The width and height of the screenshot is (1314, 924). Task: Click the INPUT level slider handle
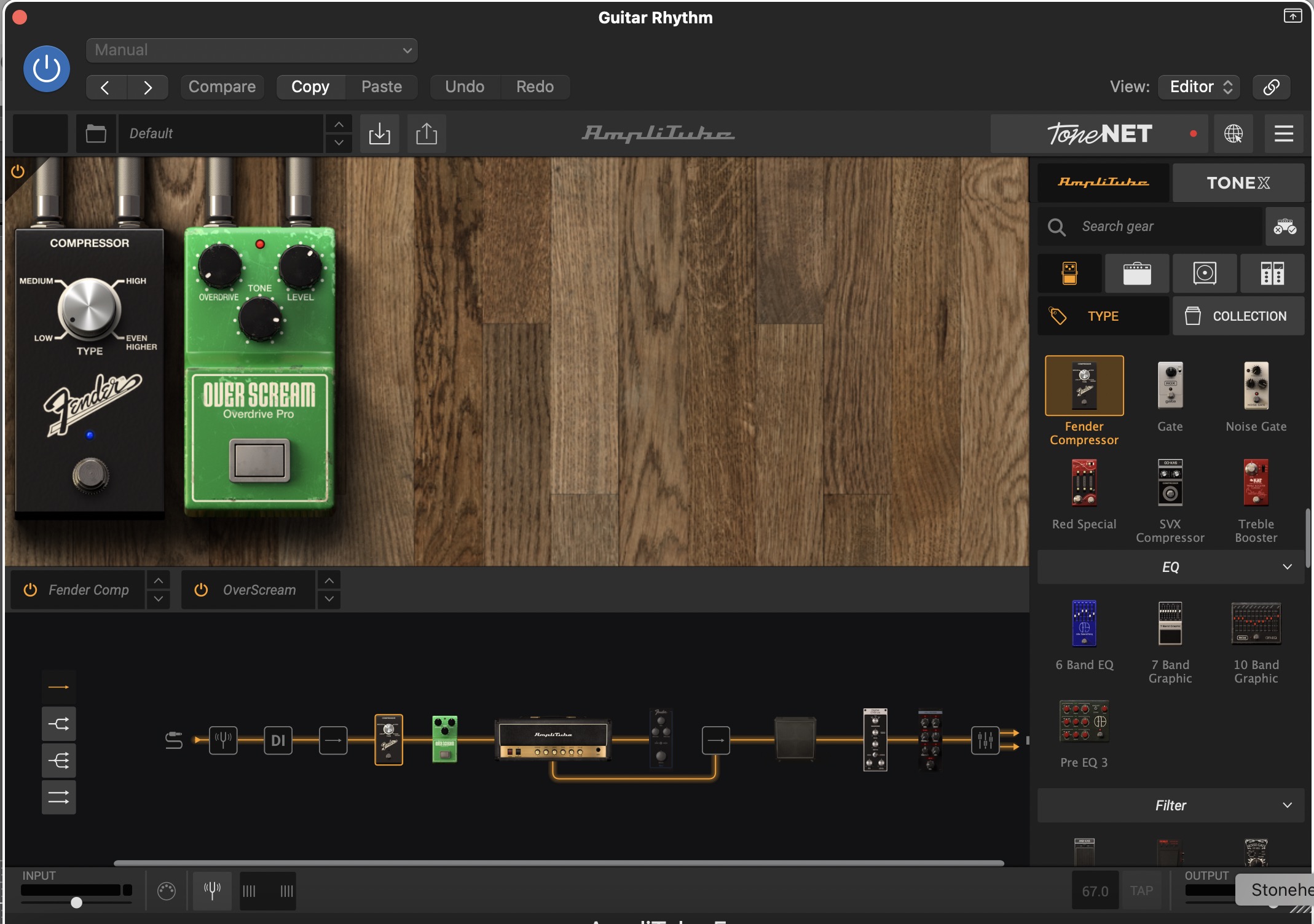tap(76, 902)
